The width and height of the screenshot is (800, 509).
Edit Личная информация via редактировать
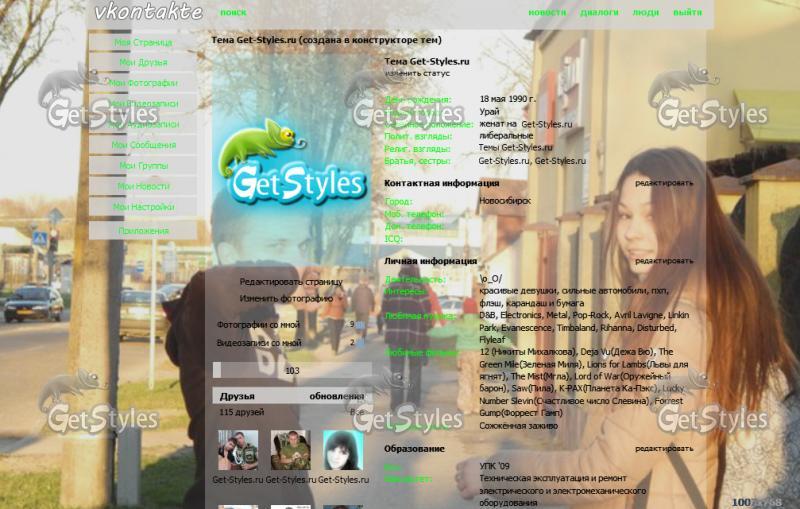click(x=664, y=261)
